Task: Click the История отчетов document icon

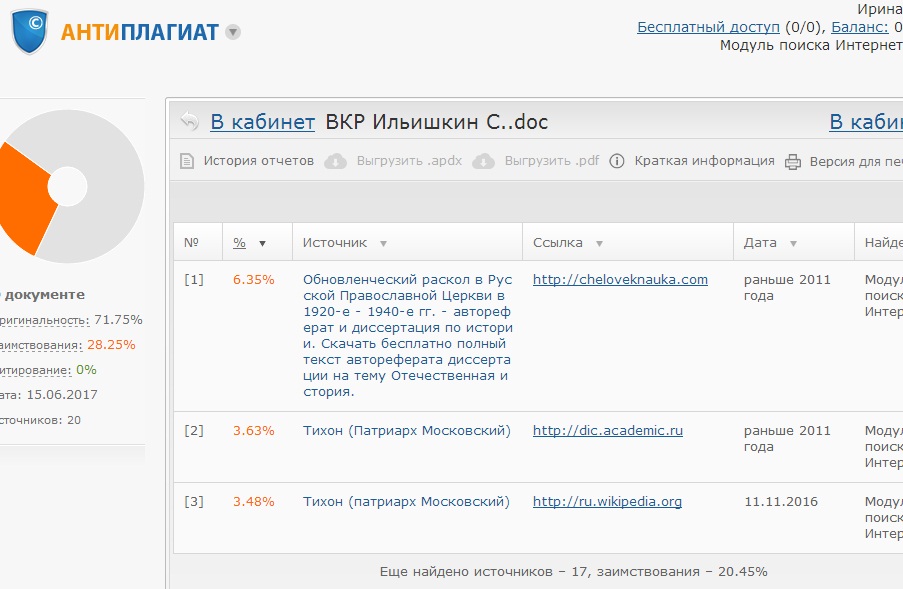Action: pyautogui.click(x=187, y=161)
